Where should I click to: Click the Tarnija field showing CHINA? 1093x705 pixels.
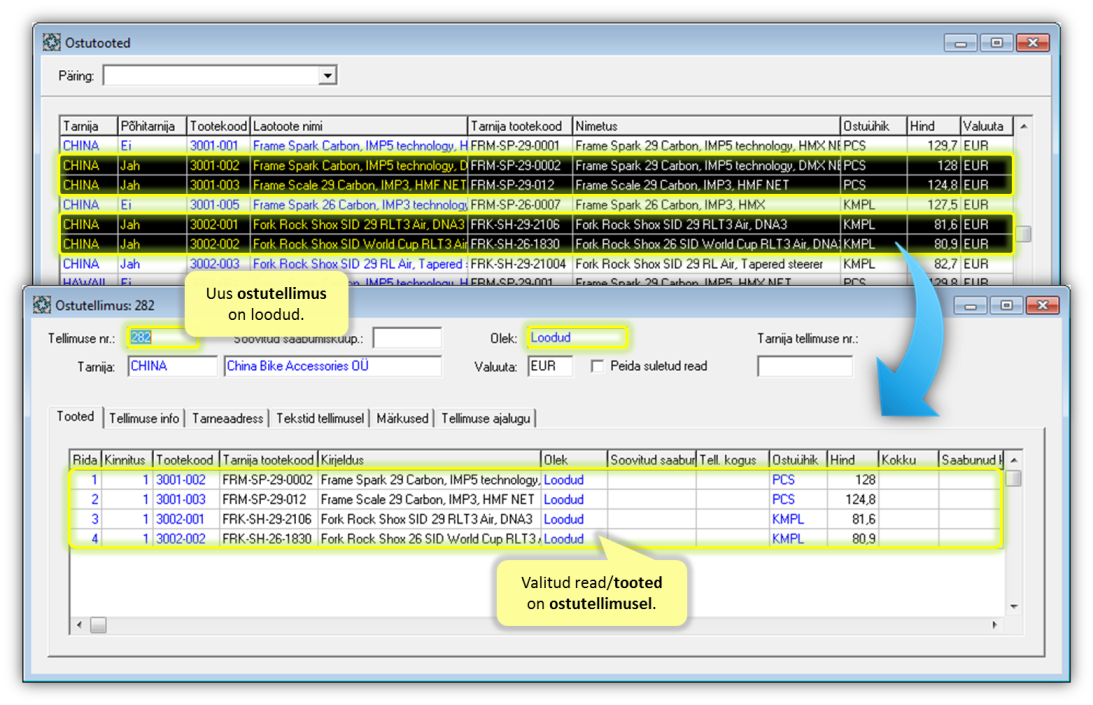172,366
